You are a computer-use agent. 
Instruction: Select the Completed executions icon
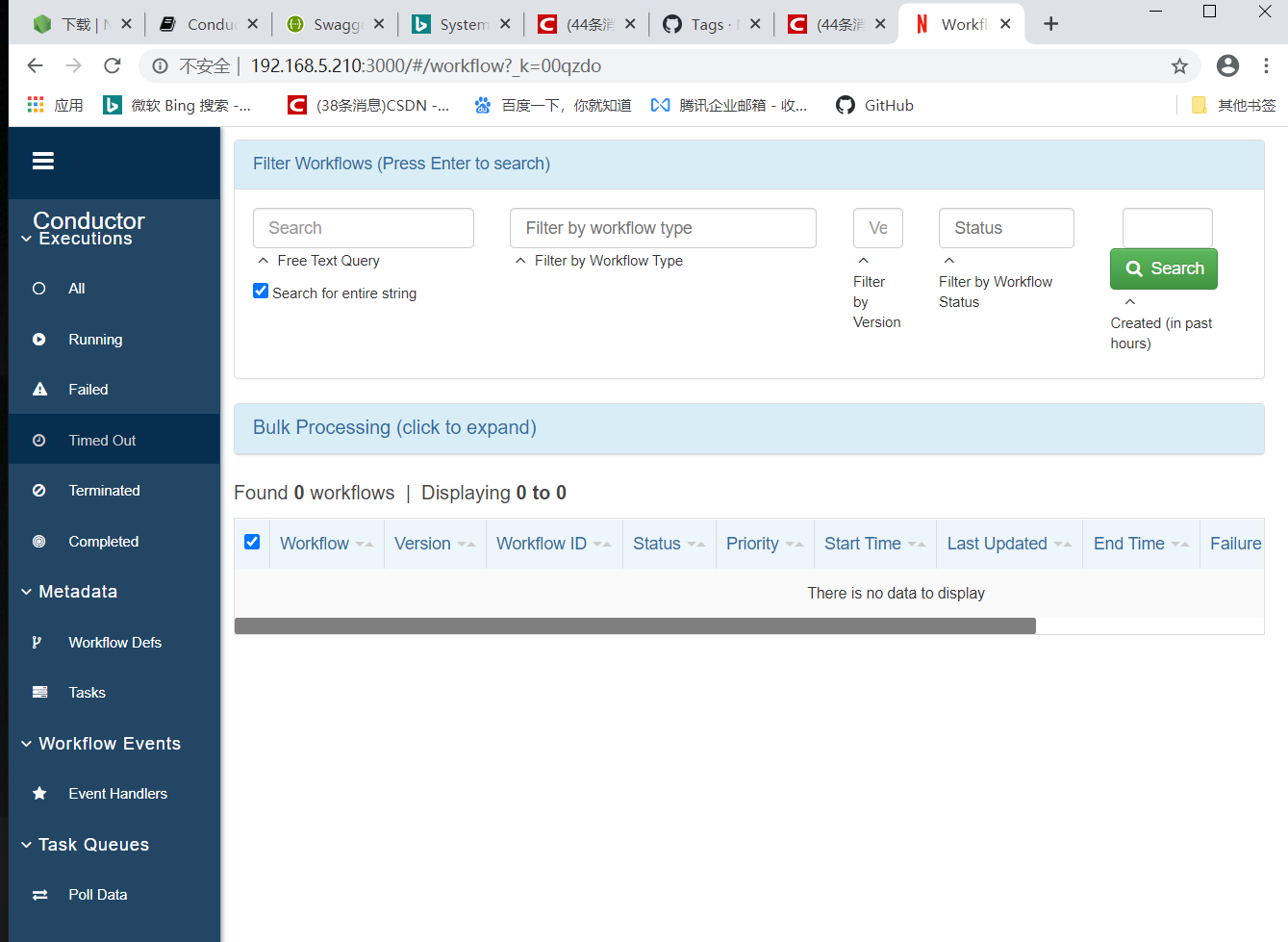[38, 541]
